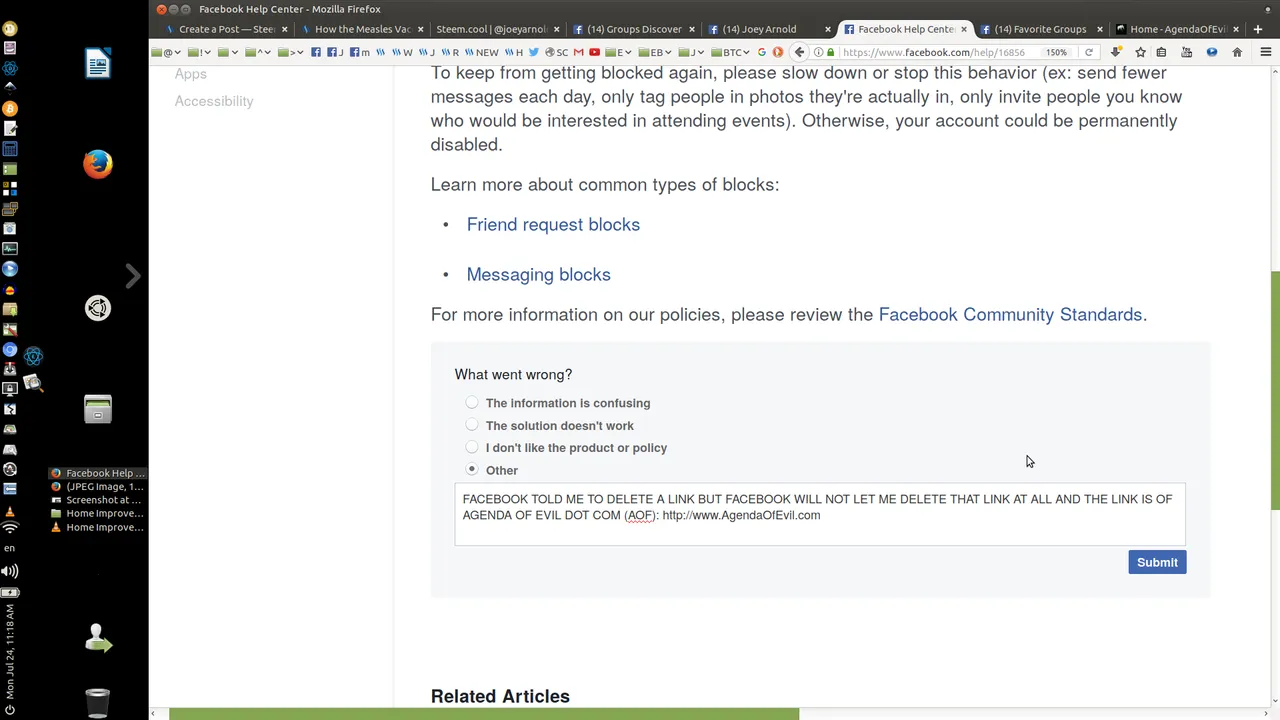The height and width of the screenshot is (720, 1280).
Task: Go back with the Firefox back arrow
Action: [799, 52]
